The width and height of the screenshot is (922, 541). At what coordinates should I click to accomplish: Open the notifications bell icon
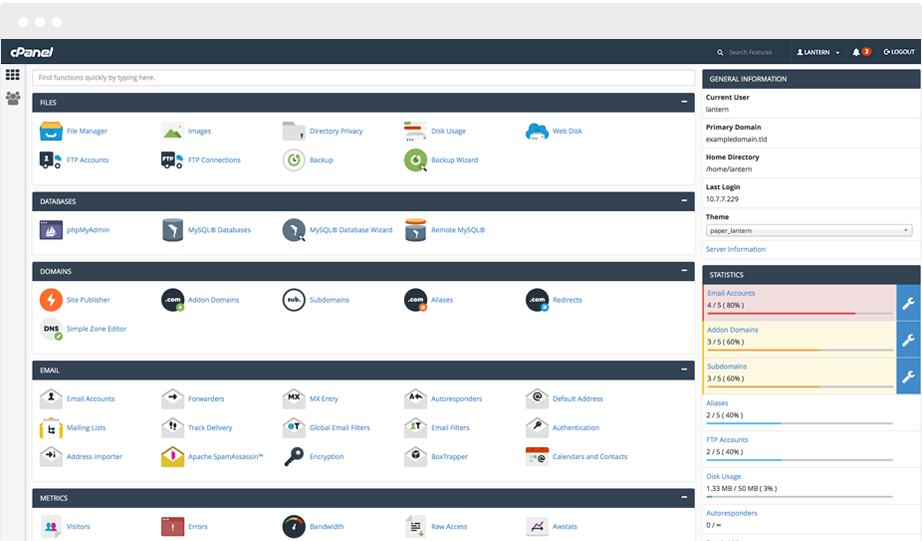tap(856, 52)
